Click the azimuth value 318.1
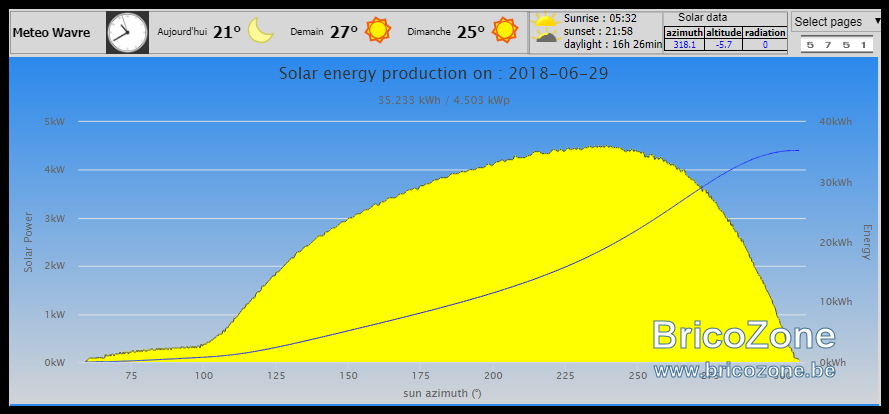The image size is (889, 414). coord(684,45)
